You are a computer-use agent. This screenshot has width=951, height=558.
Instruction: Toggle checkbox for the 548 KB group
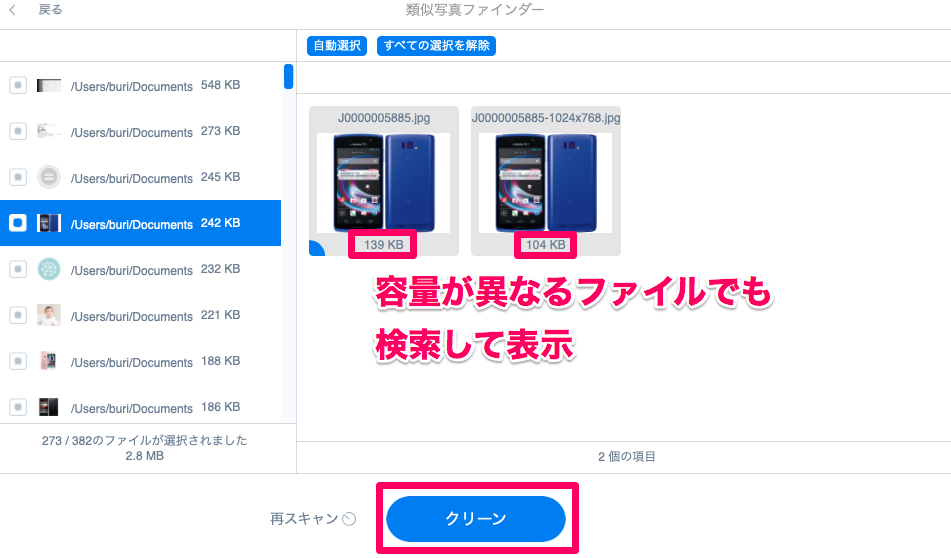click(18, 86)
